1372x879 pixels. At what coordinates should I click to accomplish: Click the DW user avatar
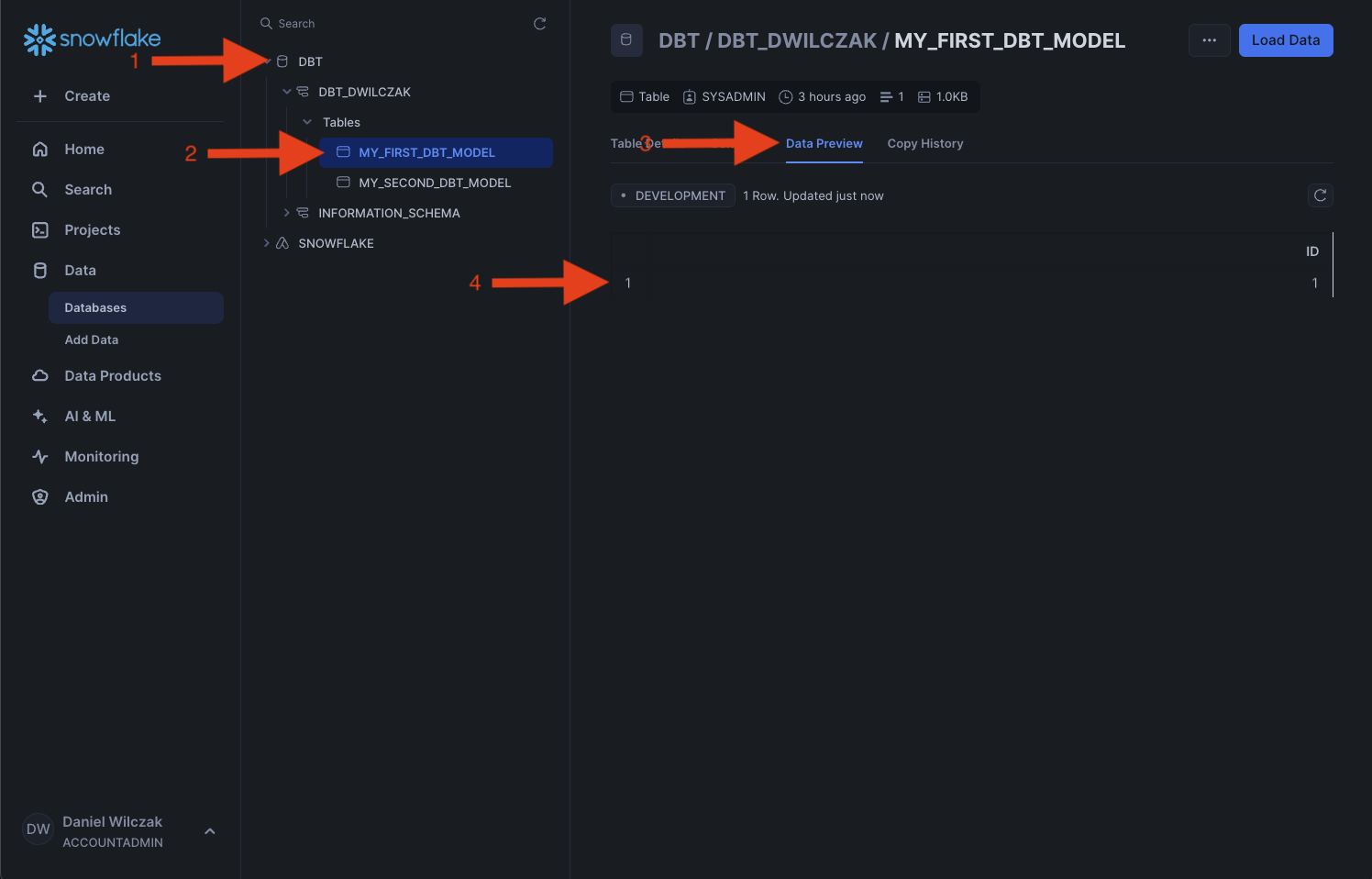[39, 829]
